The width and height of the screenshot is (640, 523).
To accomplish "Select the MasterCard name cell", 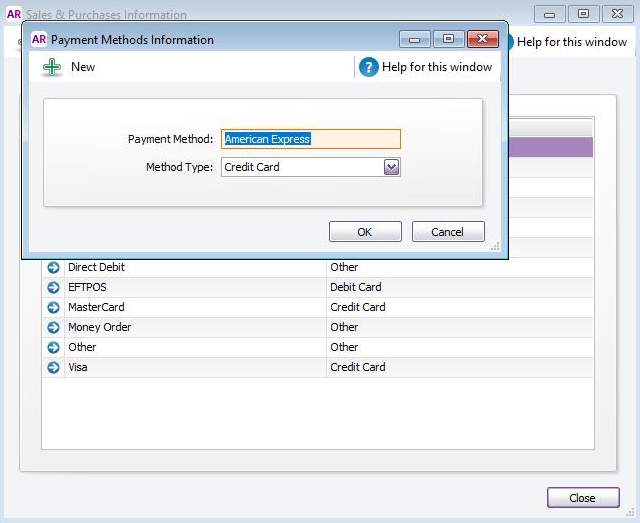I will (196, 307).
